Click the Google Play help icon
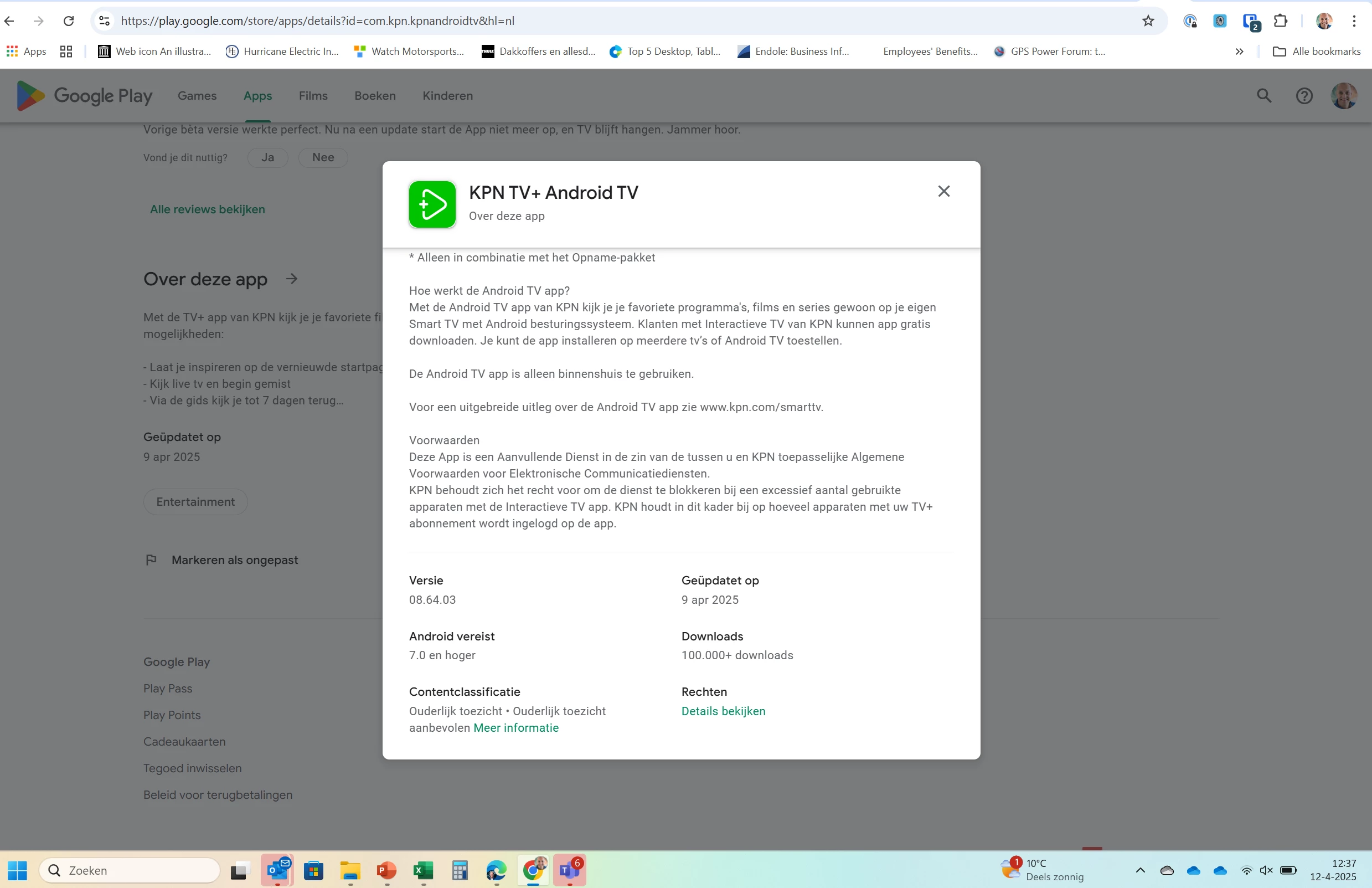Image resolution: width=1372 pixels, height=888 pixels. pos(1304,96)
